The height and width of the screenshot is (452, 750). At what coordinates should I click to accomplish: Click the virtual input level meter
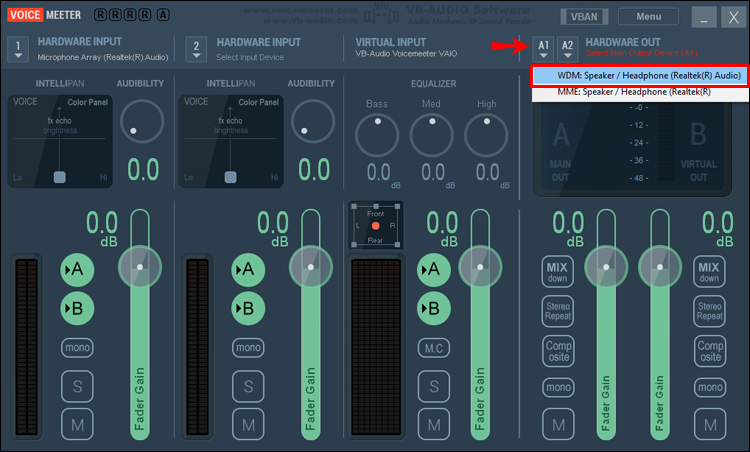[x=376, y=347]
